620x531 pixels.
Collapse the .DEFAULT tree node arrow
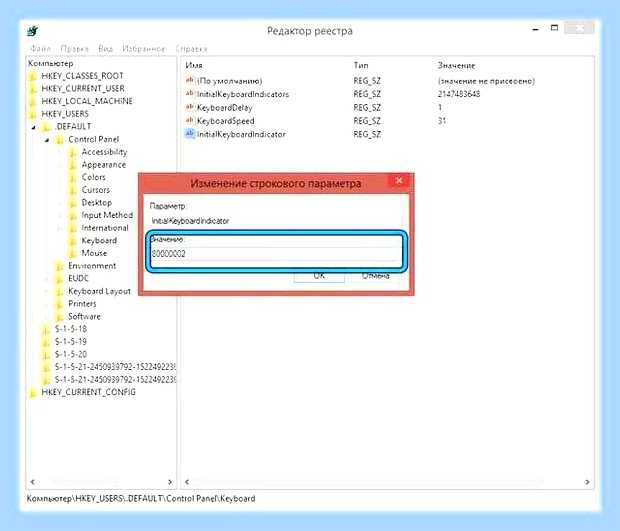click(34, 127)
